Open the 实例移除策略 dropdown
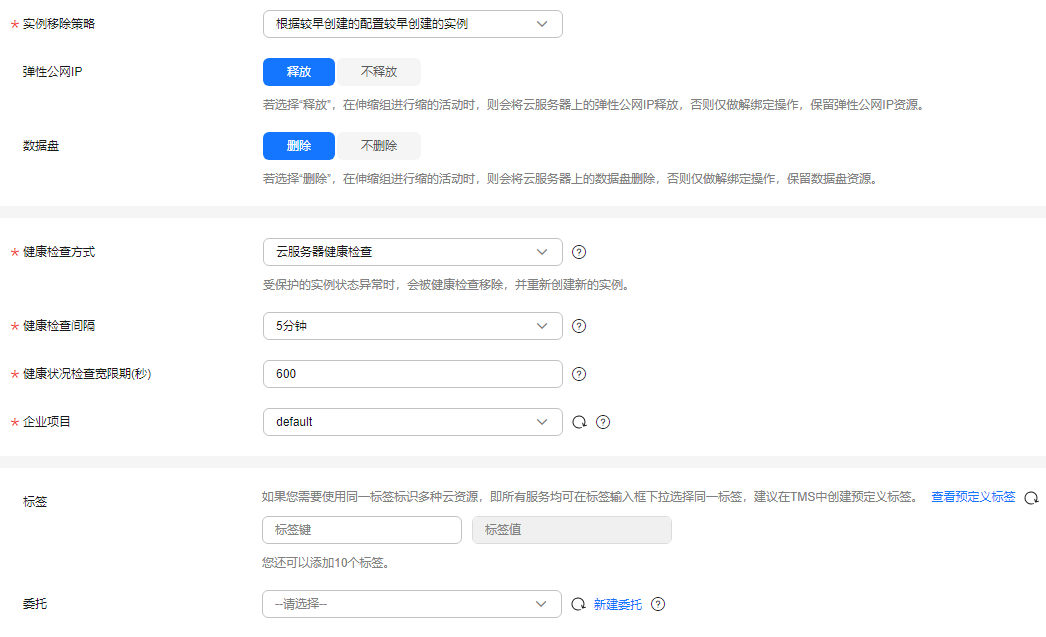Image resolution: width=1046 pixels, height=637 pixels. pos(412,24)
